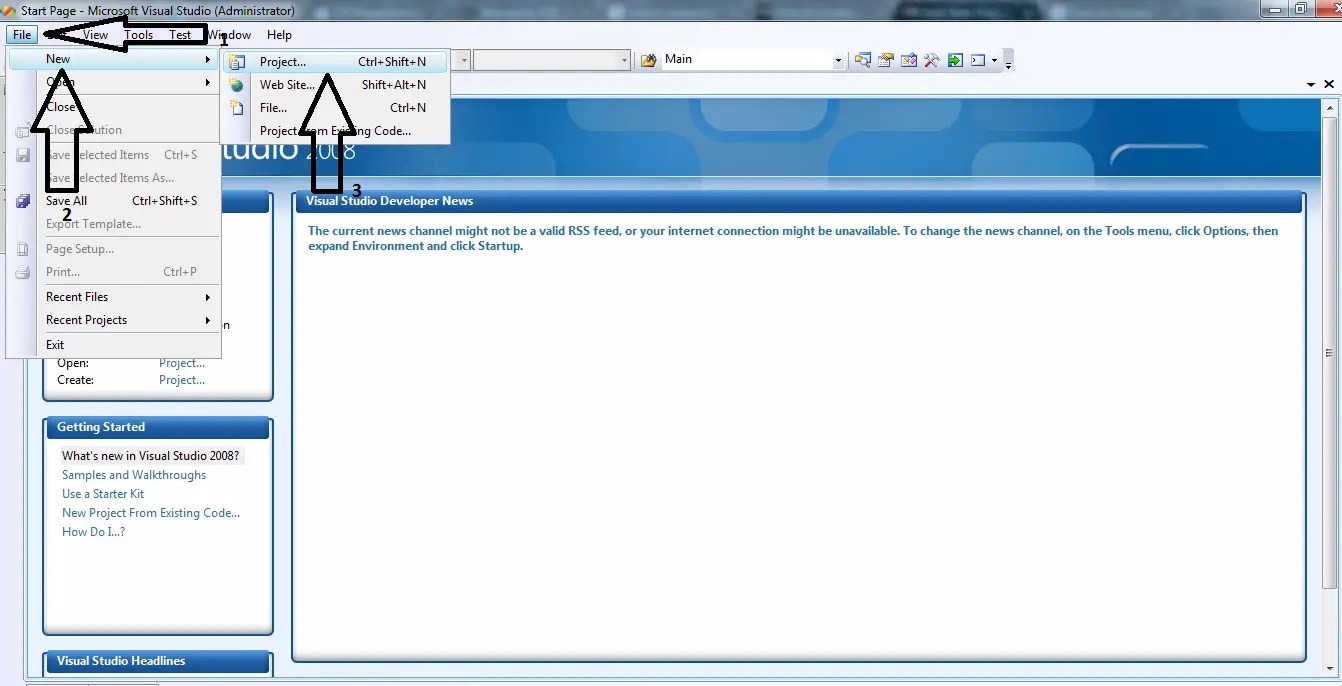The width and height of the screenshot is (1342, 686).
Task: Click the Print... Ctrl+P menu entry
Action: tap(114, 272)
